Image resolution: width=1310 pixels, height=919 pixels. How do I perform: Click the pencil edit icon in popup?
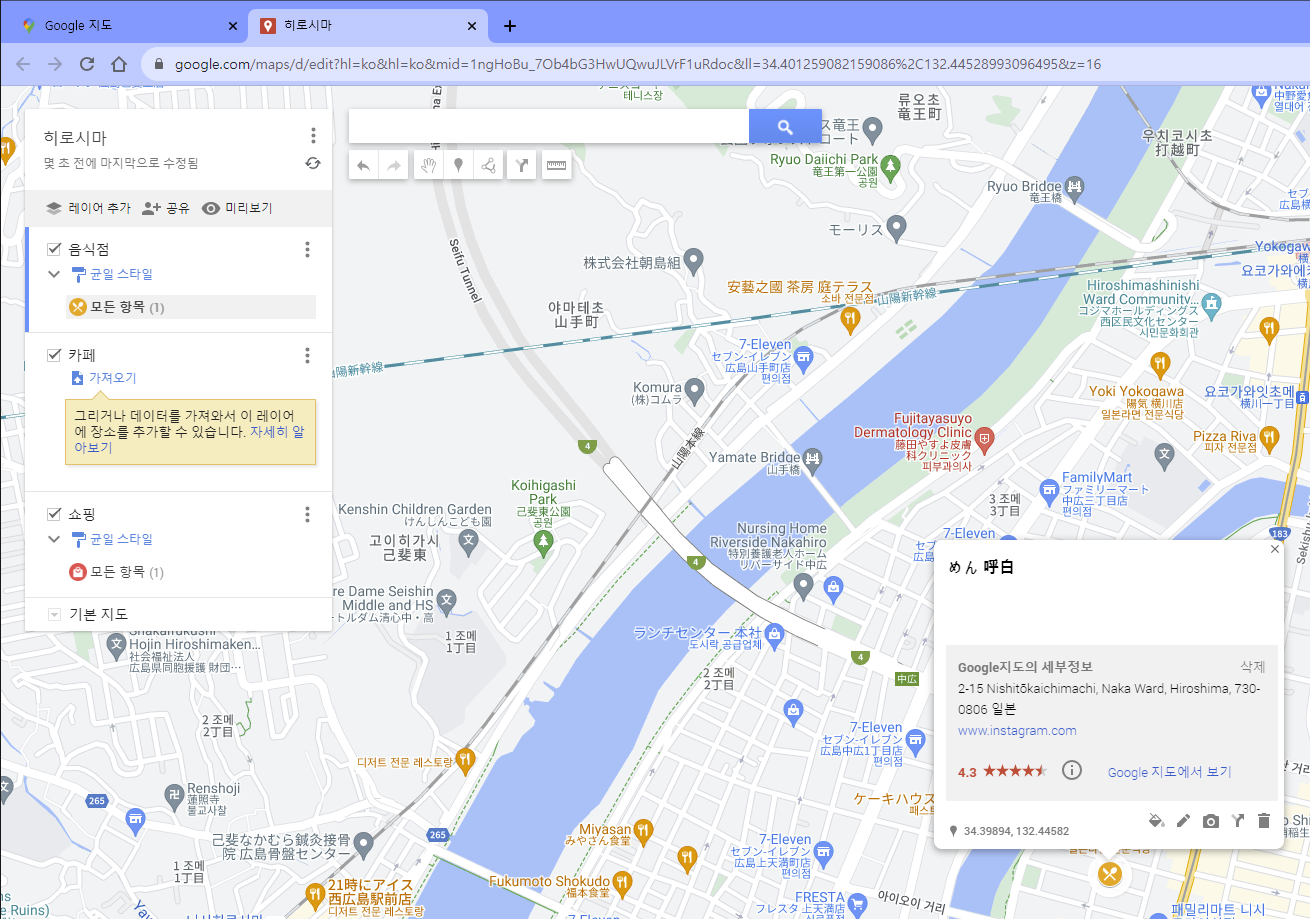coord(1183,821)
